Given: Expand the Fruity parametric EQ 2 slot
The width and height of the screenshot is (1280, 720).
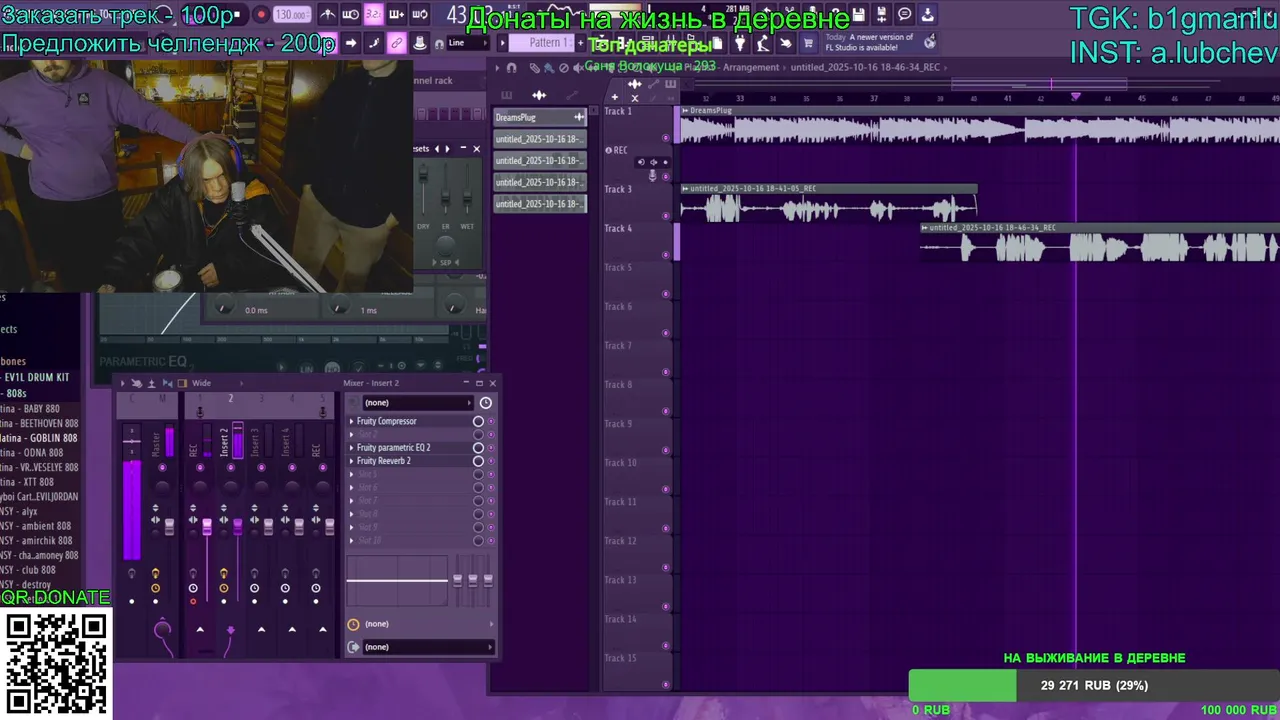Looking at the screenshot, I should [352, 447].
